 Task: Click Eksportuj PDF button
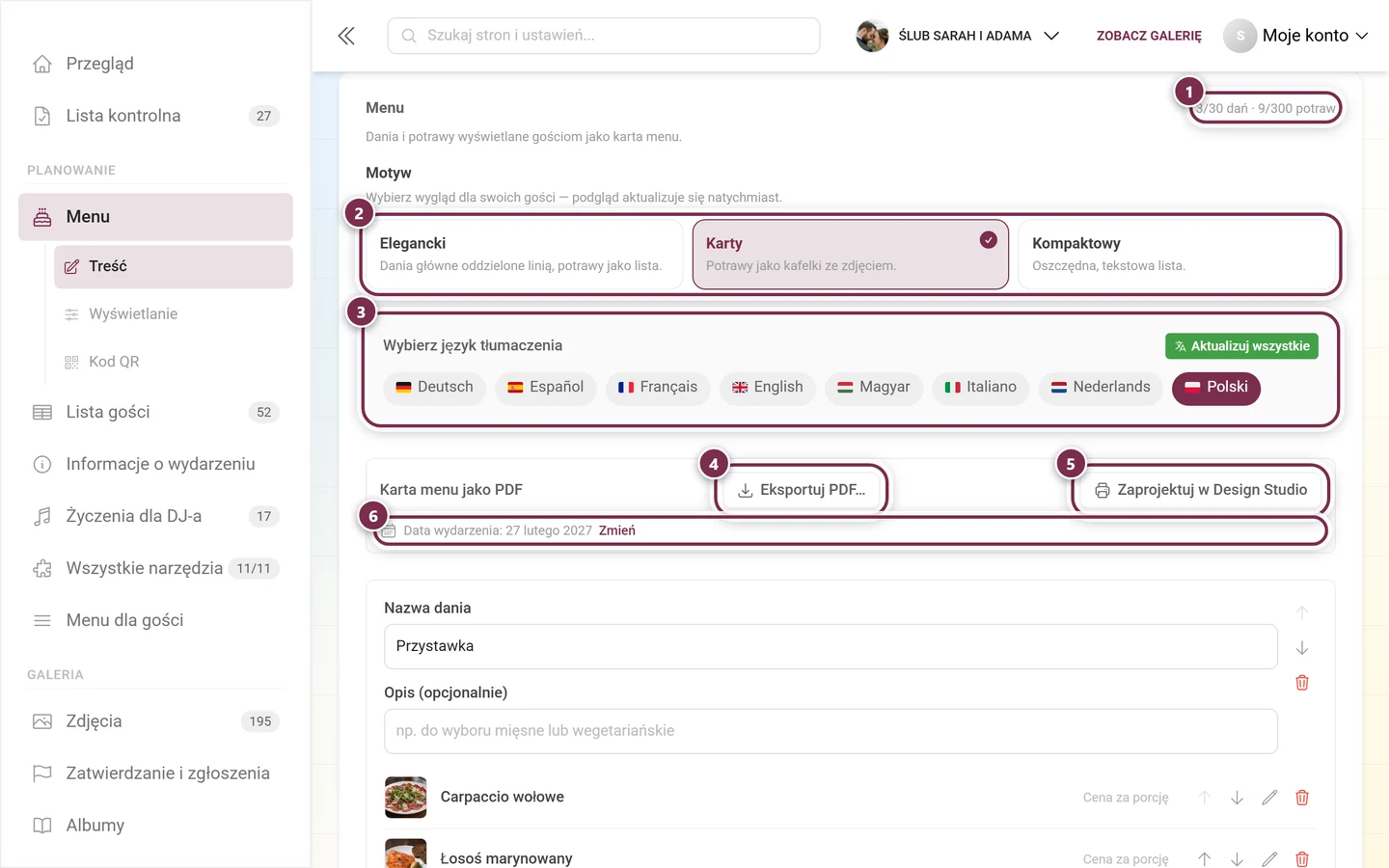(x=802, y=490)
